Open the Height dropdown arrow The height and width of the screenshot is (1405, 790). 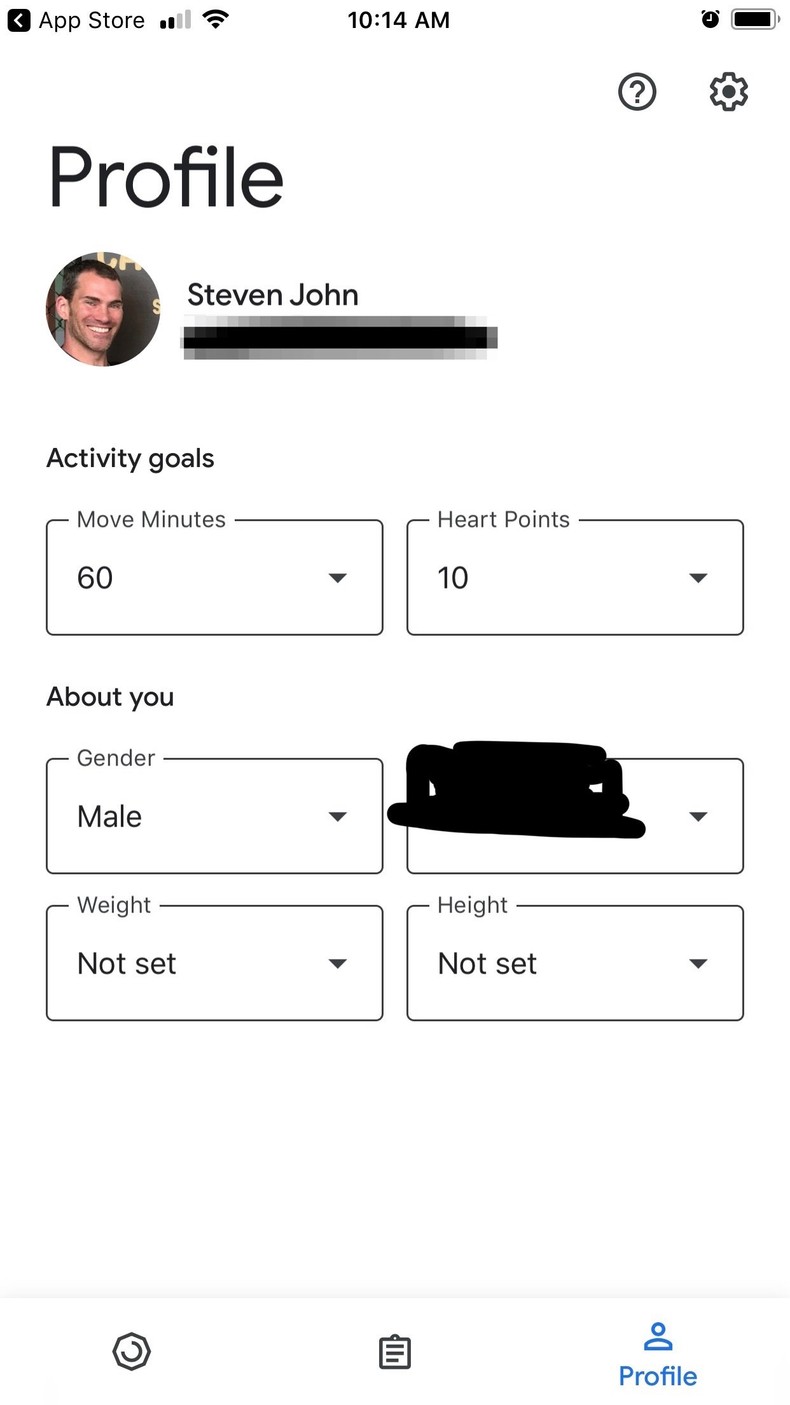698,964
